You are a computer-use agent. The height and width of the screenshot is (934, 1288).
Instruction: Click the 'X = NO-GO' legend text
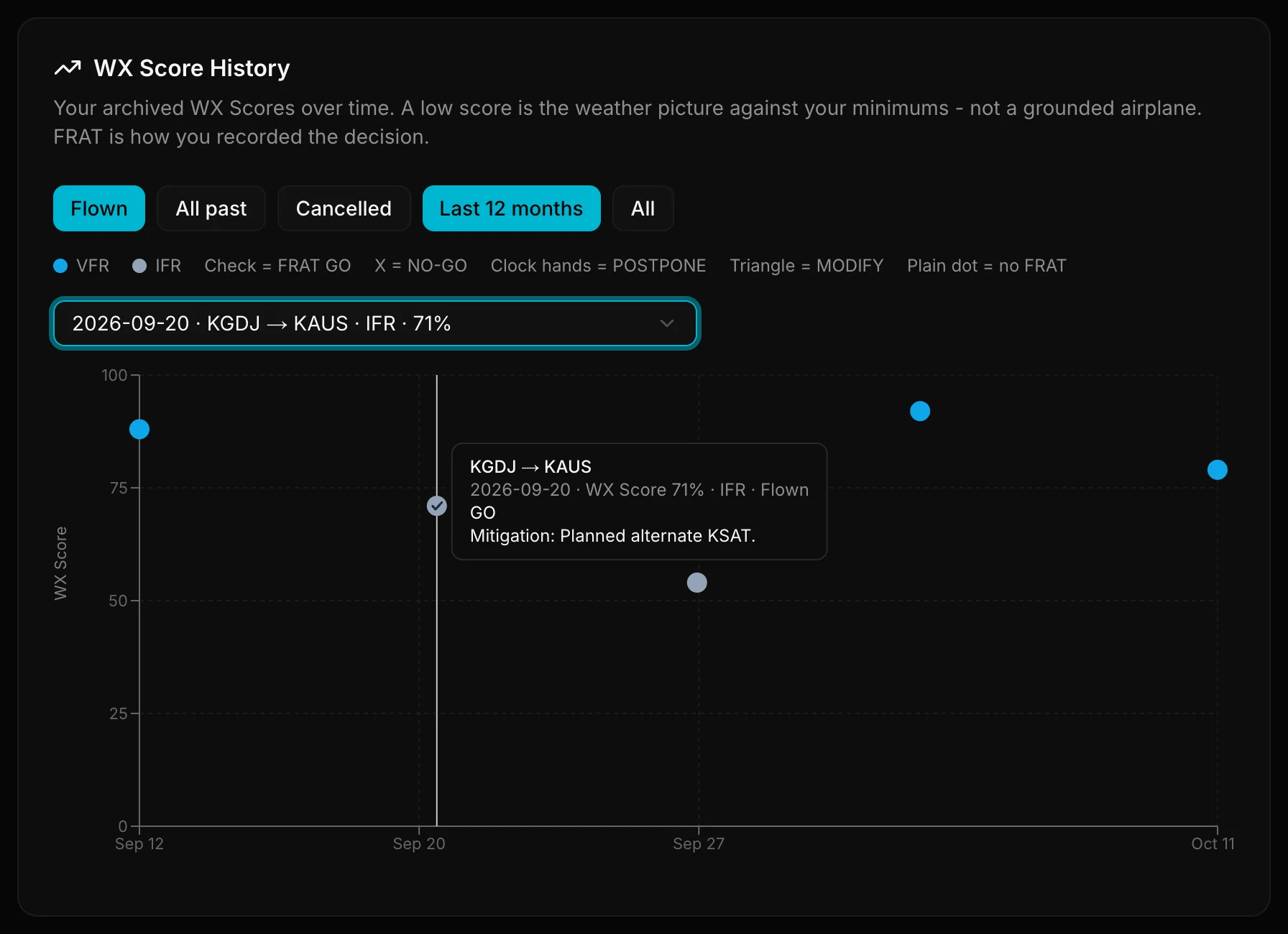[x=420, y=266]
